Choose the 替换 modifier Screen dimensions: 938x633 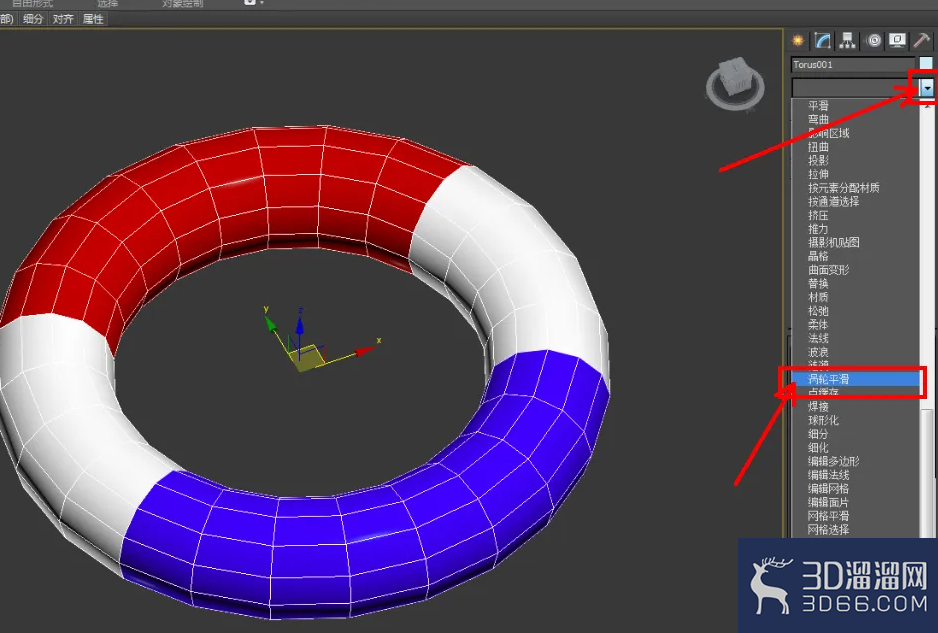[x=818, y=284]
